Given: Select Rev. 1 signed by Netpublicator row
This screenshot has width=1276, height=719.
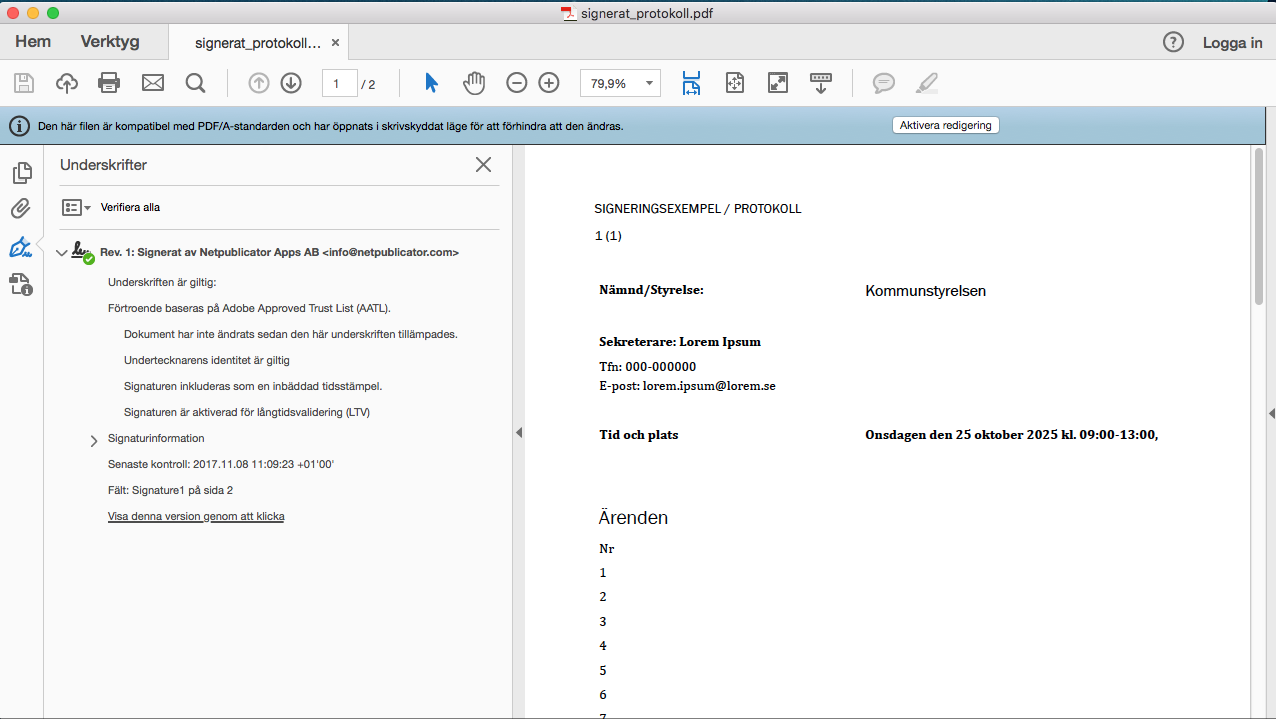Looking at the screenshot, I should pos(279,253).
